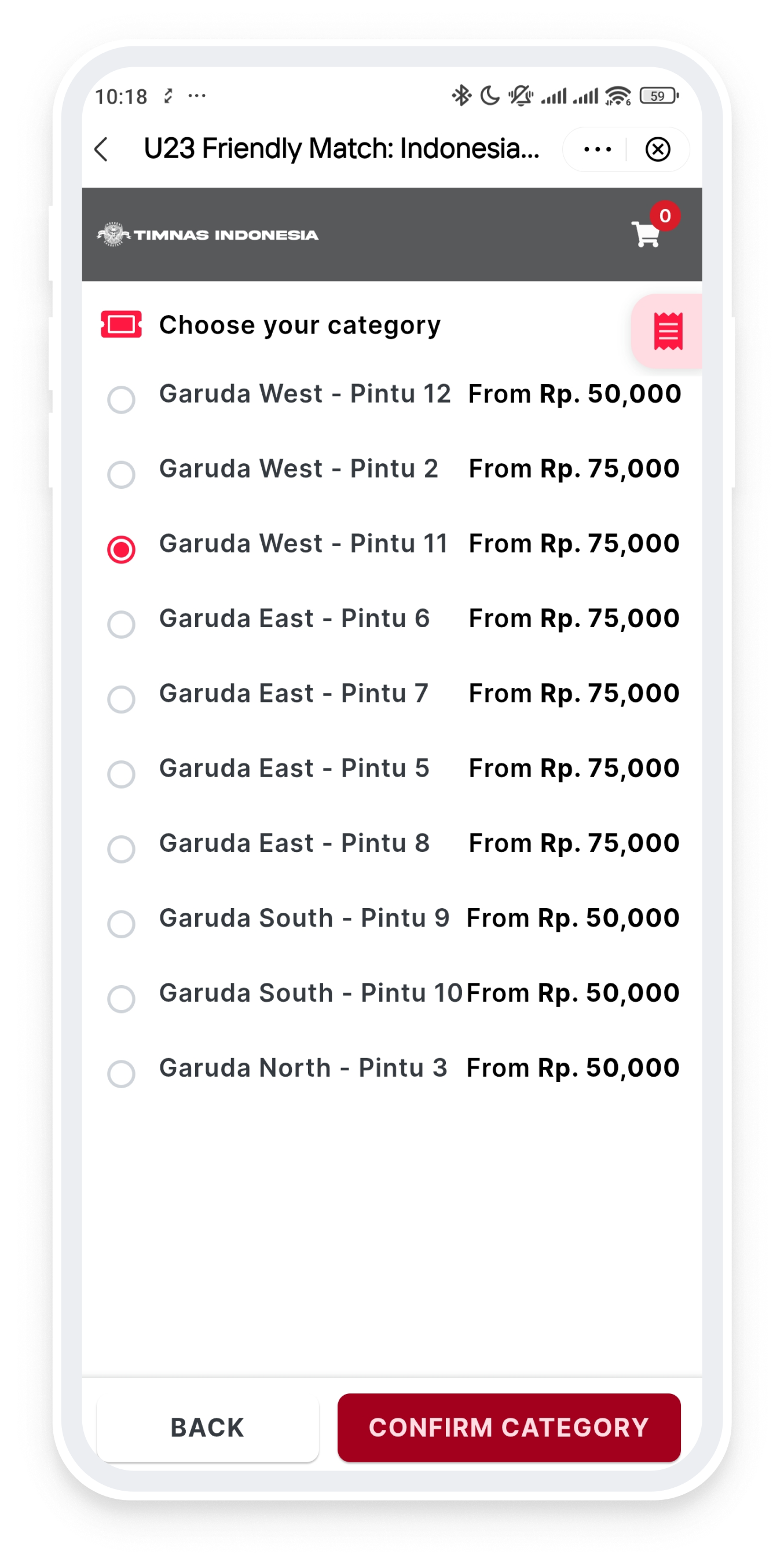This screenshot has width=784, height=1566.
Task: Tap the battery indicator in status bar
Action: click(659, 96)
